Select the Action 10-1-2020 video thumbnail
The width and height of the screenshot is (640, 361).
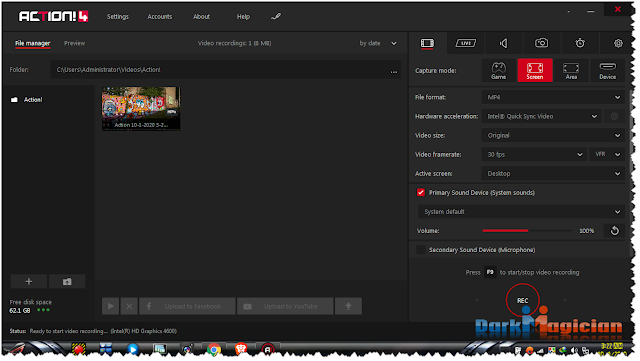(141, 109)
